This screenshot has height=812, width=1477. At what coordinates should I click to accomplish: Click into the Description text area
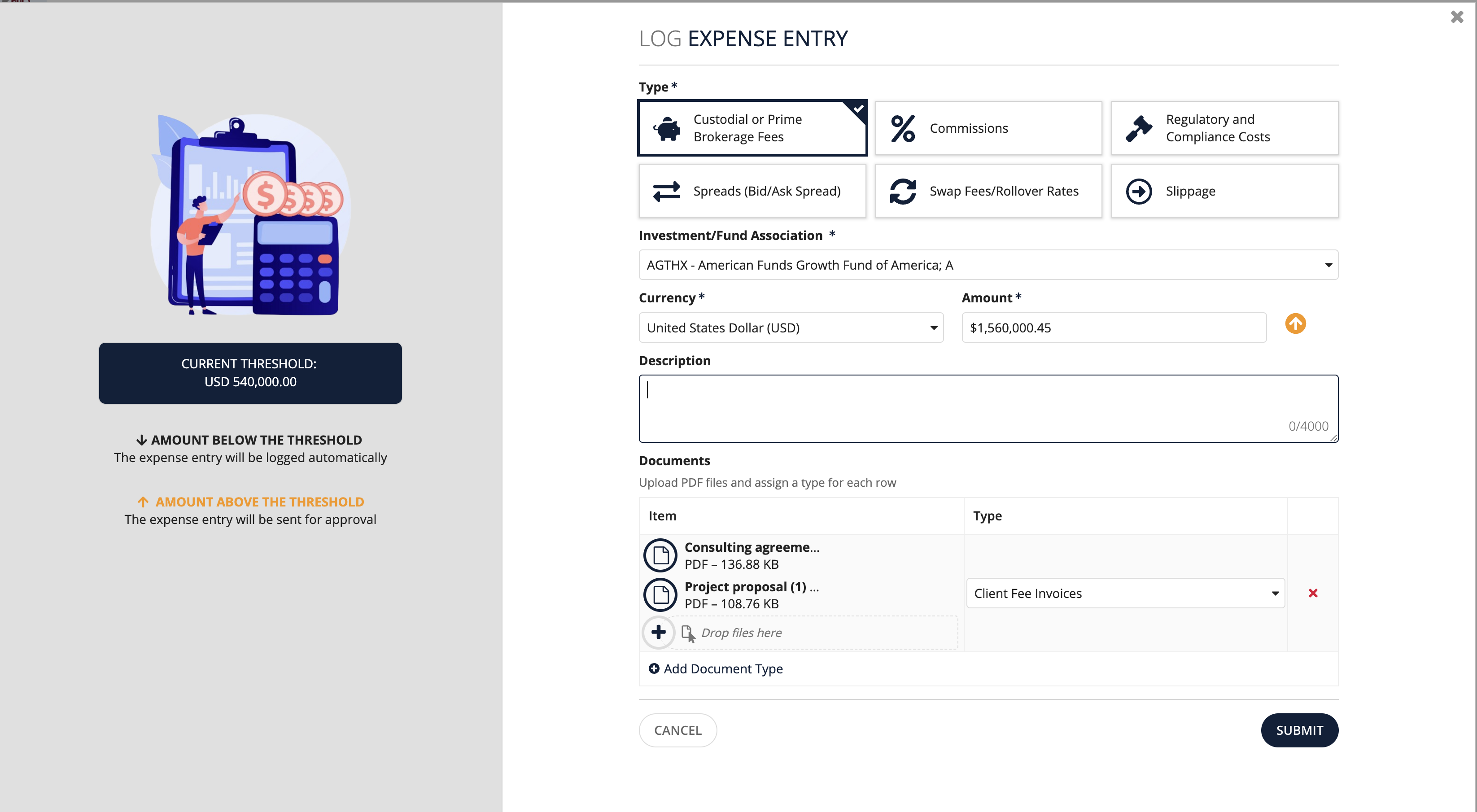click(x=988, y=408)
